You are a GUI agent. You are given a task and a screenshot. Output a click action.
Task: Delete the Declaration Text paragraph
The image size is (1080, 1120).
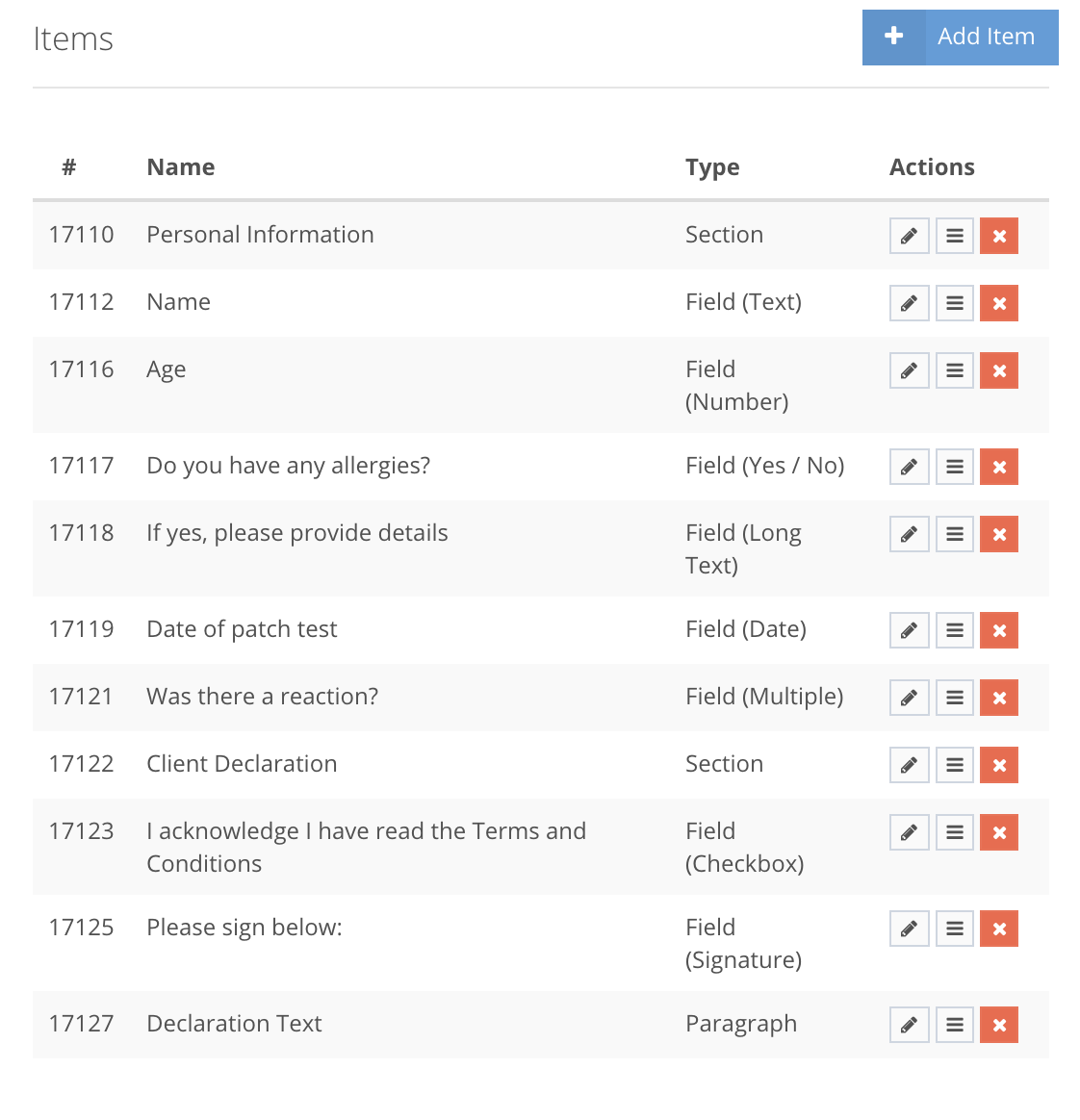(999, 1025)
